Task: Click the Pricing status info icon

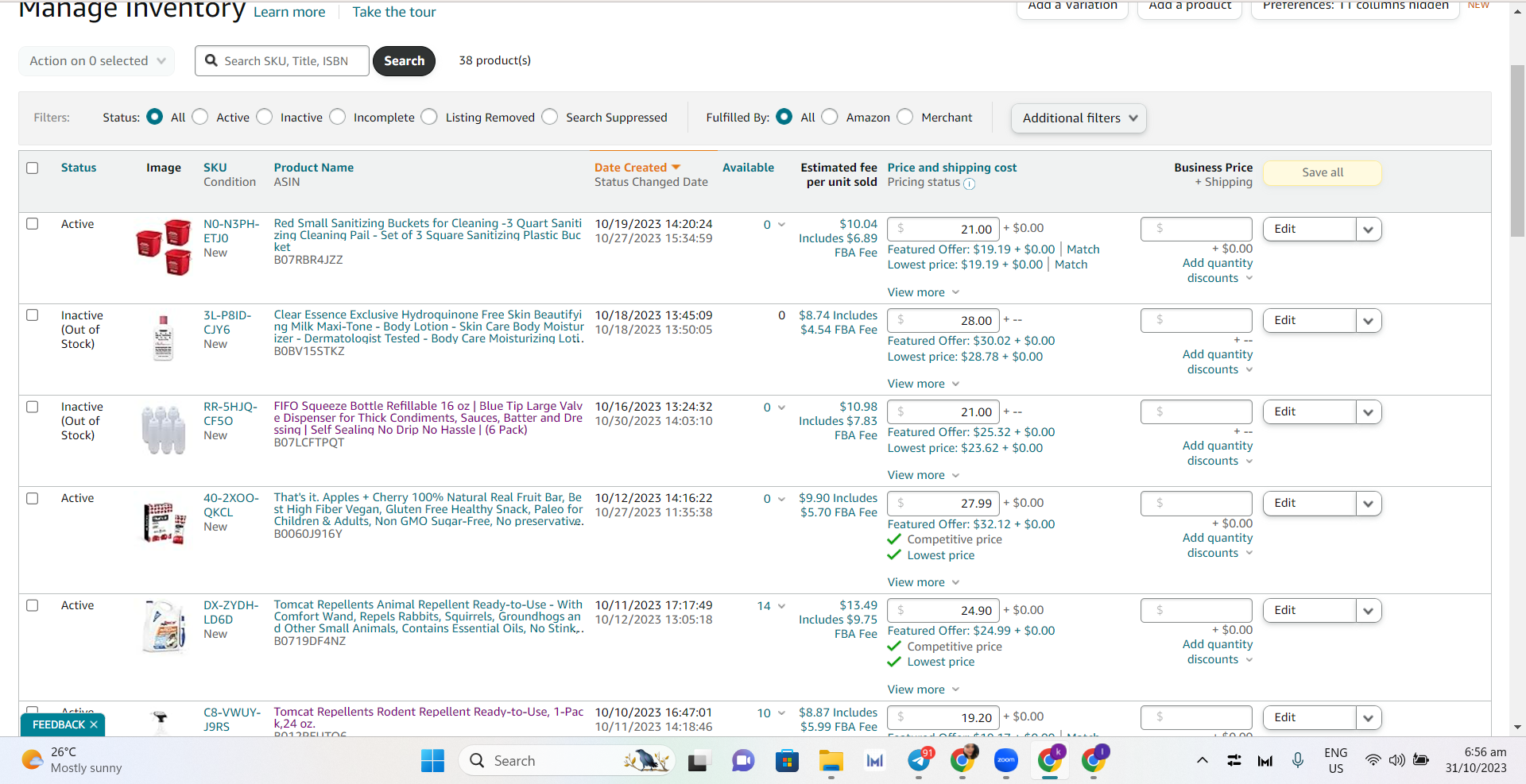Action: click(970, 183)
